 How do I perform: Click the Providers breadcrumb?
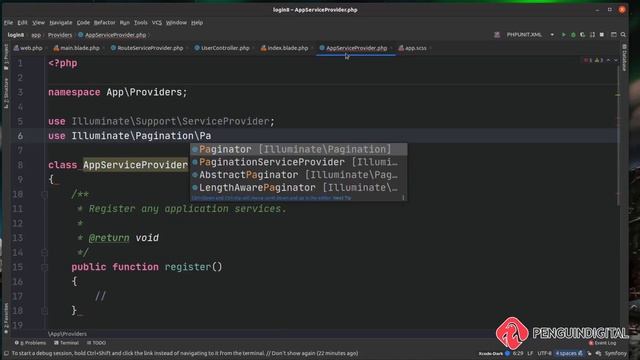(x=60, y=35)
